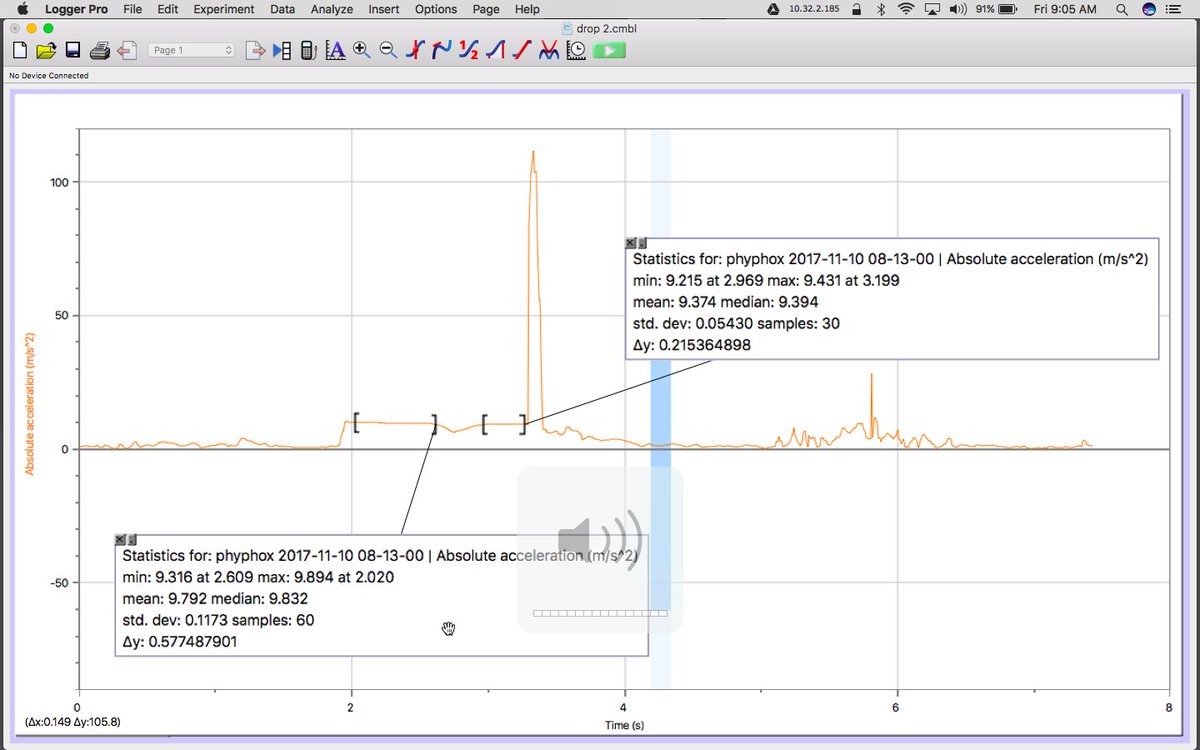Open the Insert menu
The image size is (1200, 750).
click(x=384, y=9)
